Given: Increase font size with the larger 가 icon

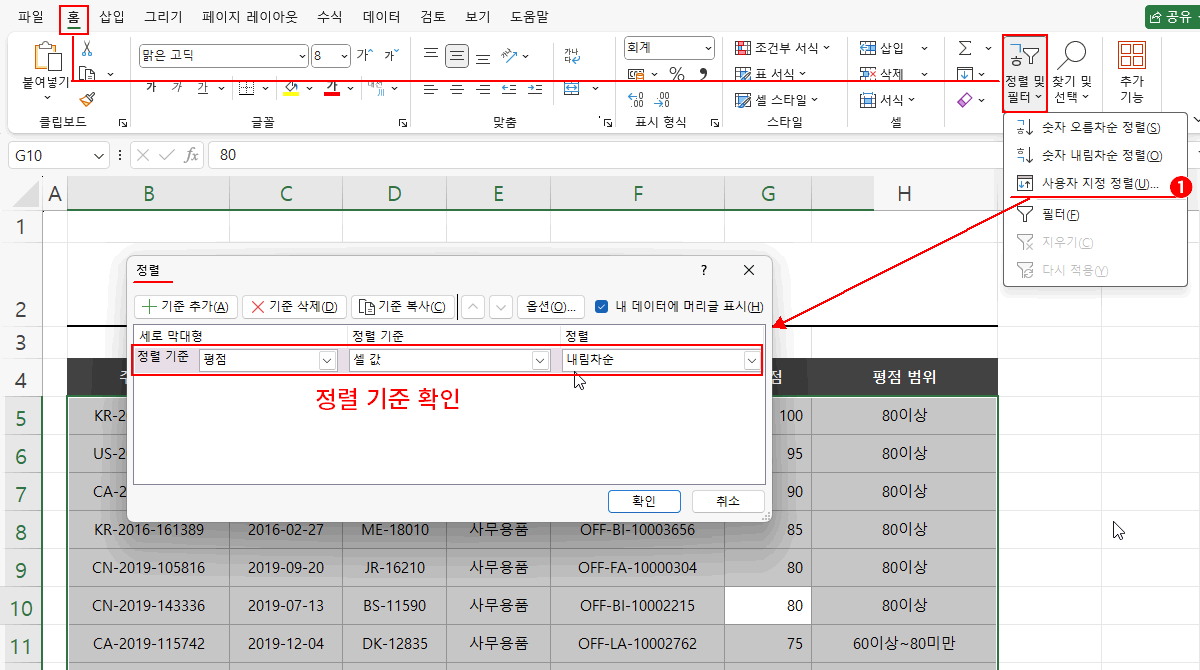Looking at the screenshot, I should pos(365,55).
